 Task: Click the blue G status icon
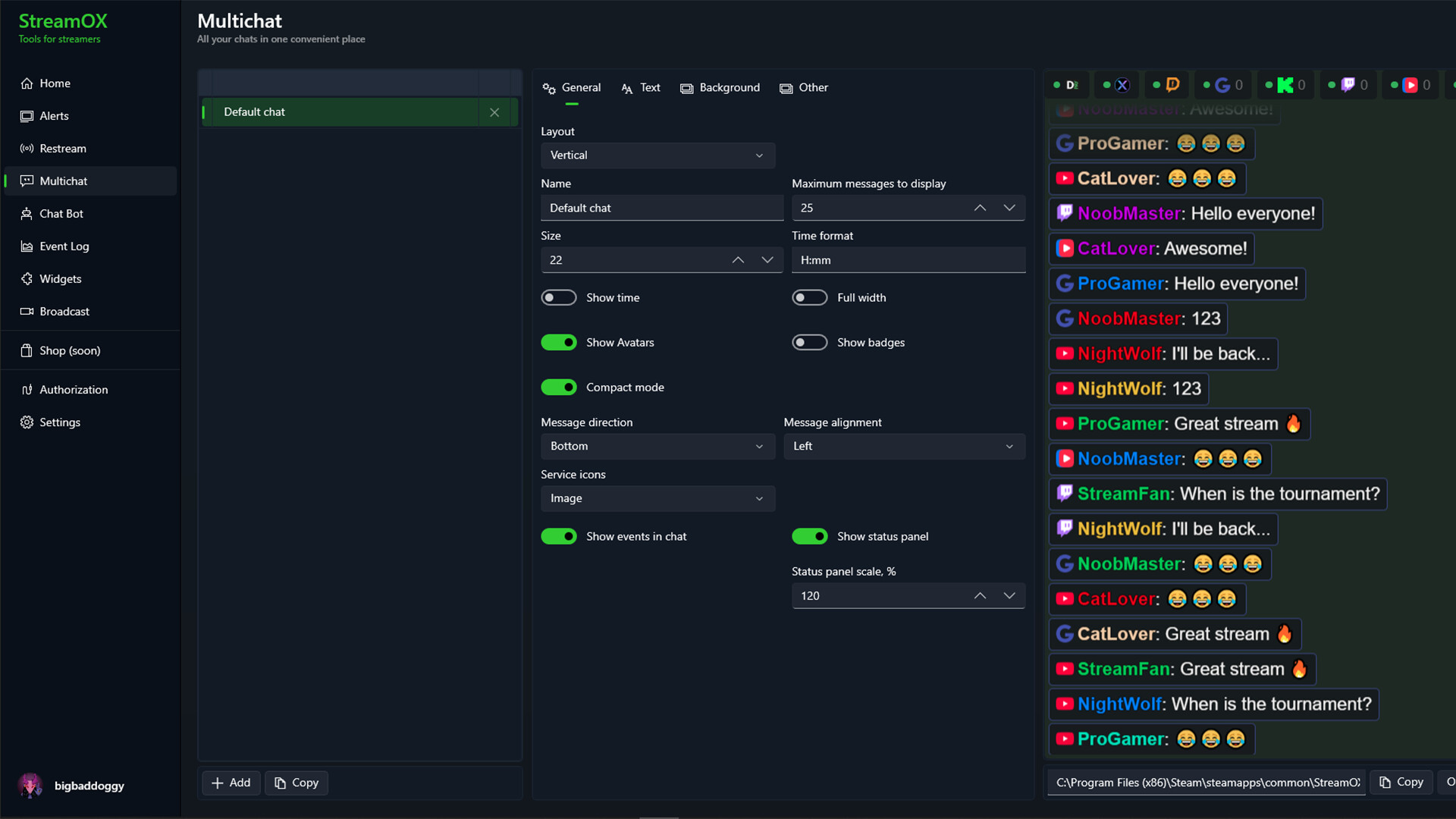coord(1222,85)
